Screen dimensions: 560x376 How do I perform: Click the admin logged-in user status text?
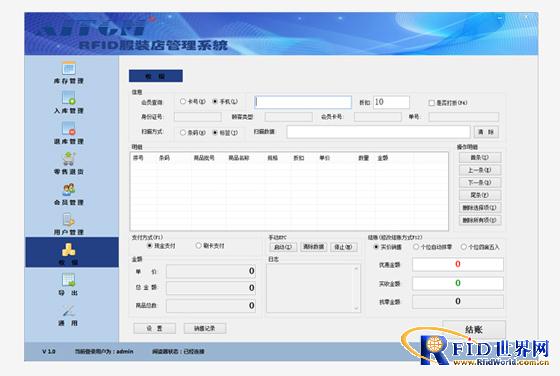coord(104,351)
